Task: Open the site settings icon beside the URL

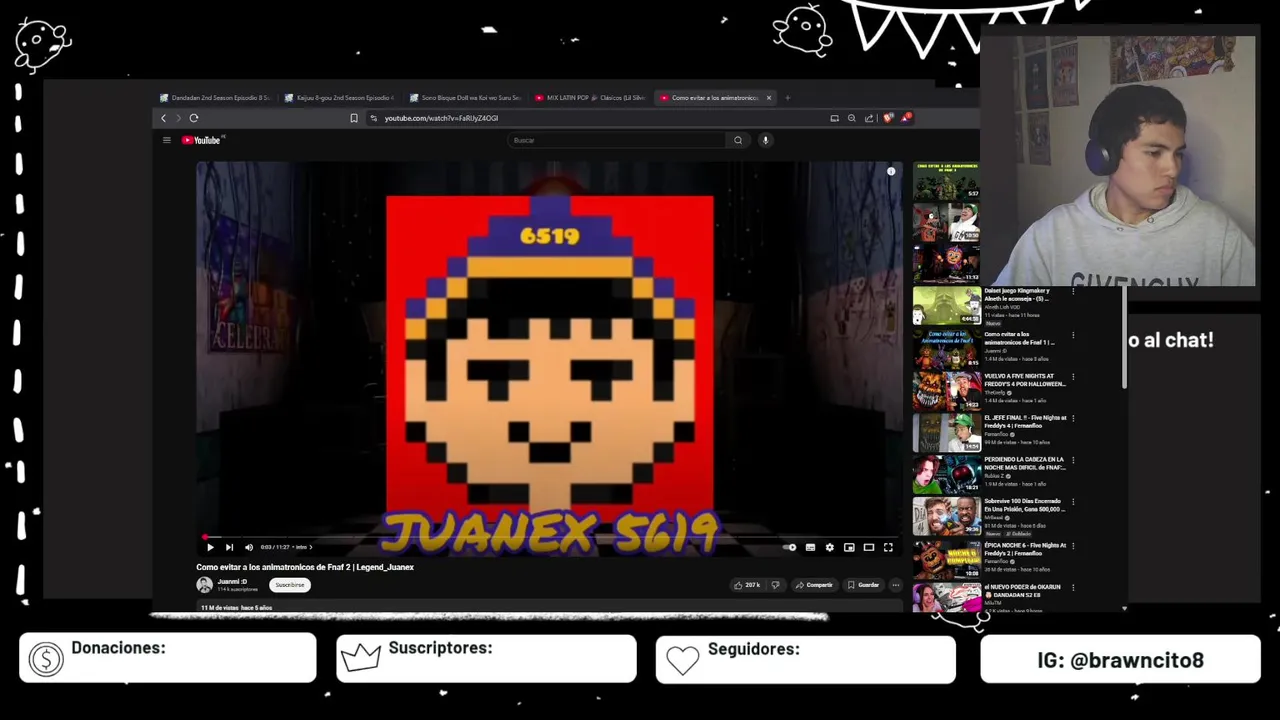Action: pyautogui.click(x=374, y=118)
